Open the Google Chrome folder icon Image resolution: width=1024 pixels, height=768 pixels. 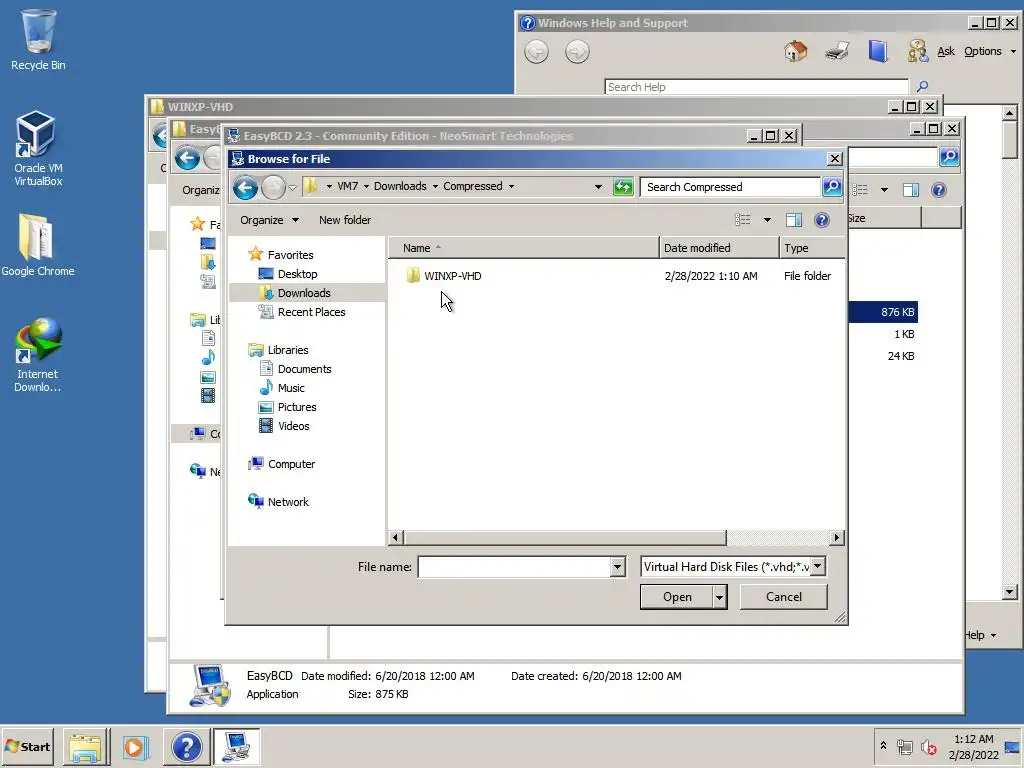tap(38, 245)
